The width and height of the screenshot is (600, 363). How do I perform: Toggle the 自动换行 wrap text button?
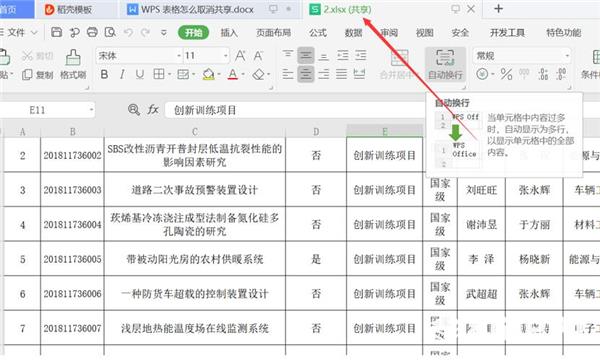click(x=445, y=64)
